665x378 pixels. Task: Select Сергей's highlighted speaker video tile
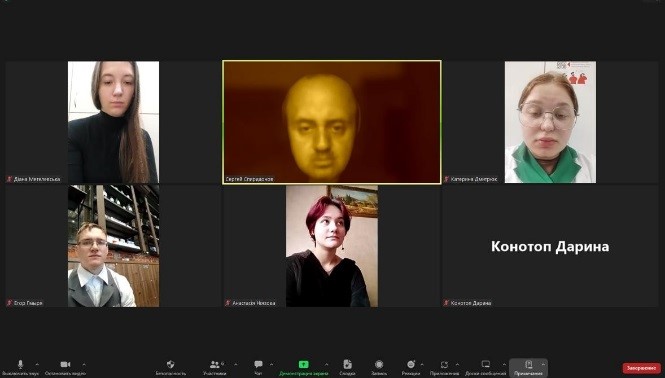(x=332, y=122)
